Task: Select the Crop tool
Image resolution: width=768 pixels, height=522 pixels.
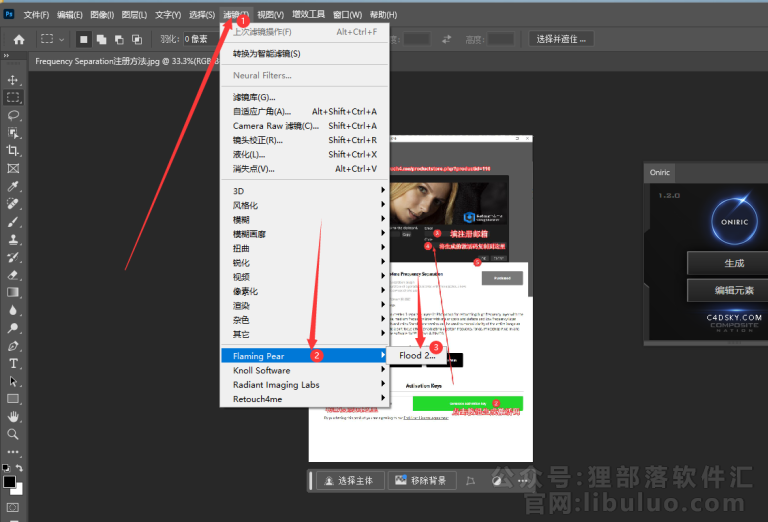Action: (x=13, y=151)
